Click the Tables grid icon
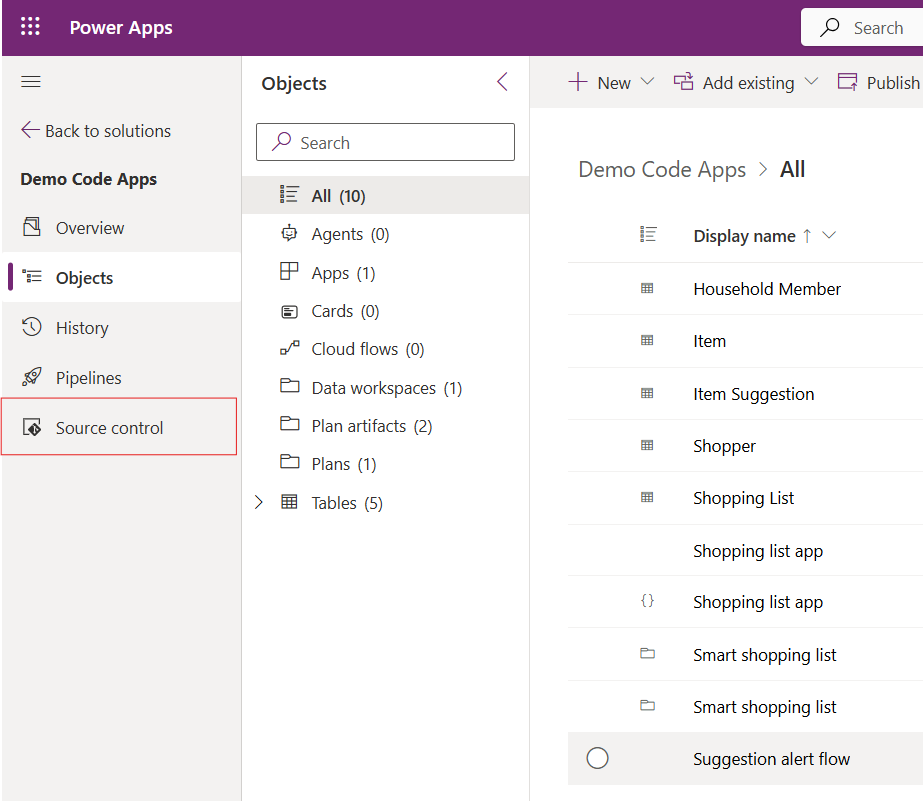Screen dimensions: 923x801 coord(289,501)
